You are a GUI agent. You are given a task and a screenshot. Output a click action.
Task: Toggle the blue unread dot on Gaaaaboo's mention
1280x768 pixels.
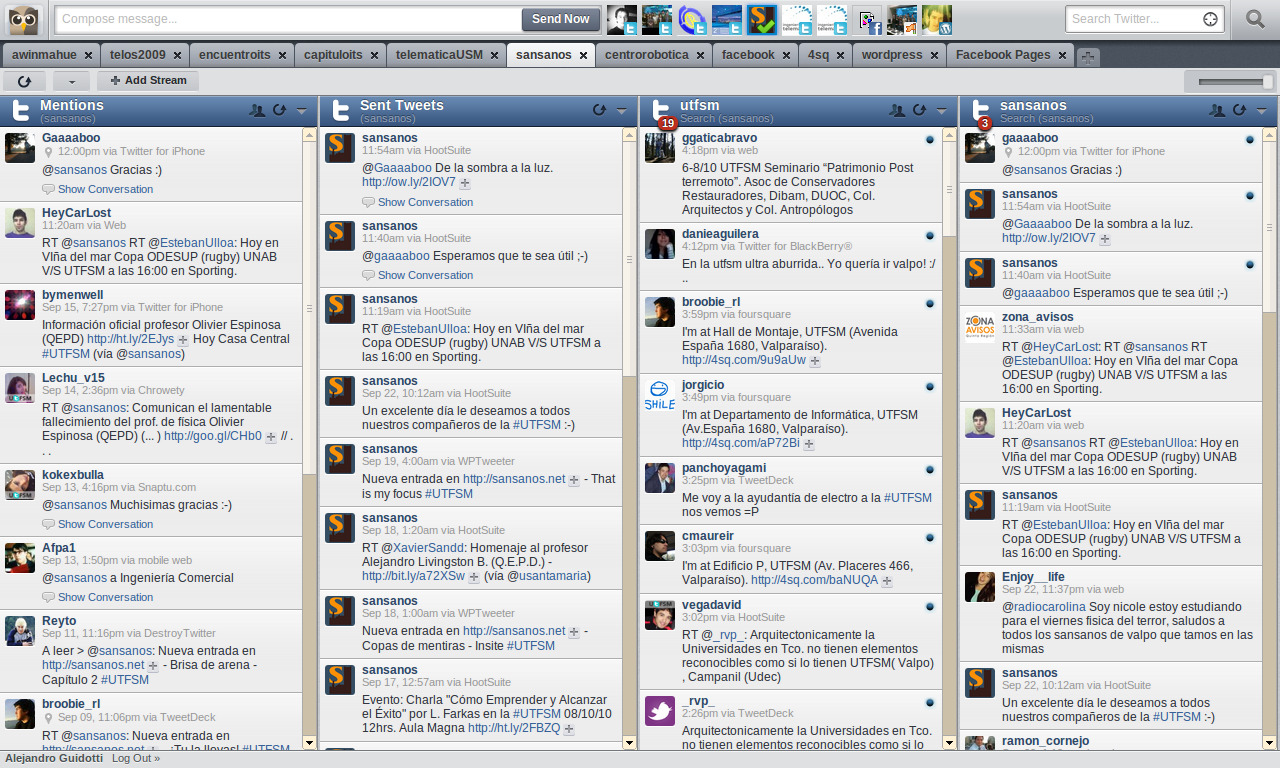click(1250, 139)
